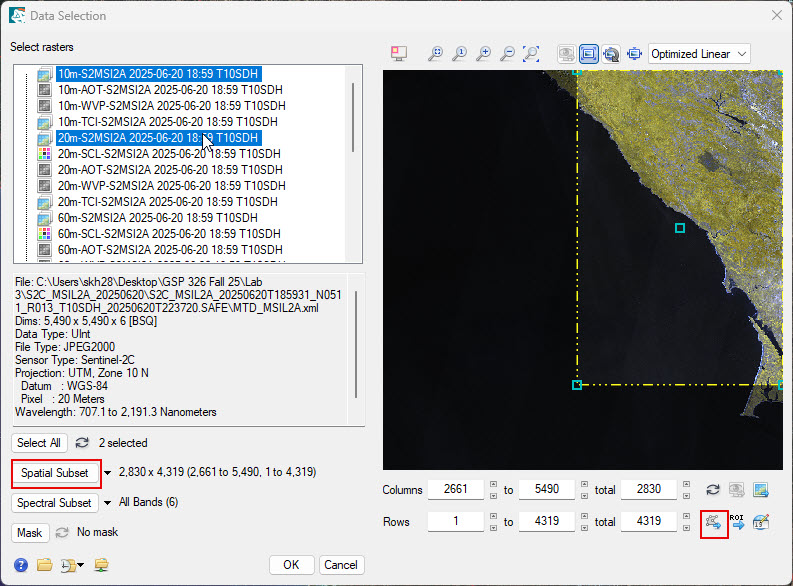Image resolution: width=793 pixels, height=586 pixels.
Task: Clear selection using icon beside Select All
Action: 82,443
